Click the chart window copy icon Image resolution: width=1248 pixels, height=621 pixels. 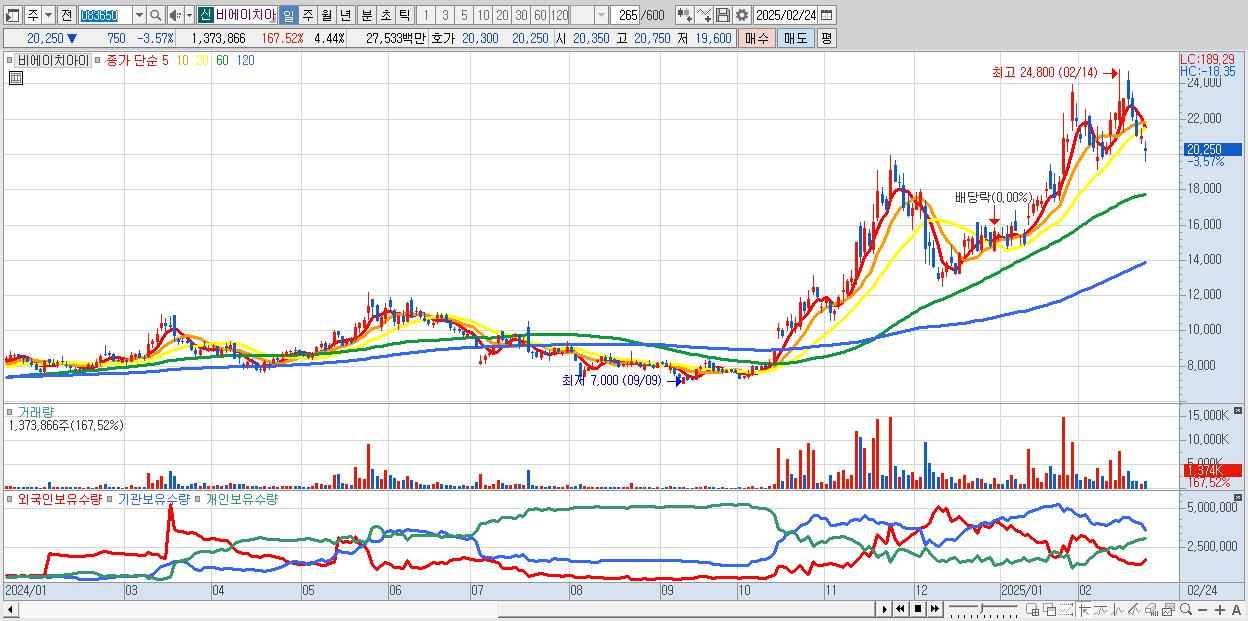point(1168,609)
